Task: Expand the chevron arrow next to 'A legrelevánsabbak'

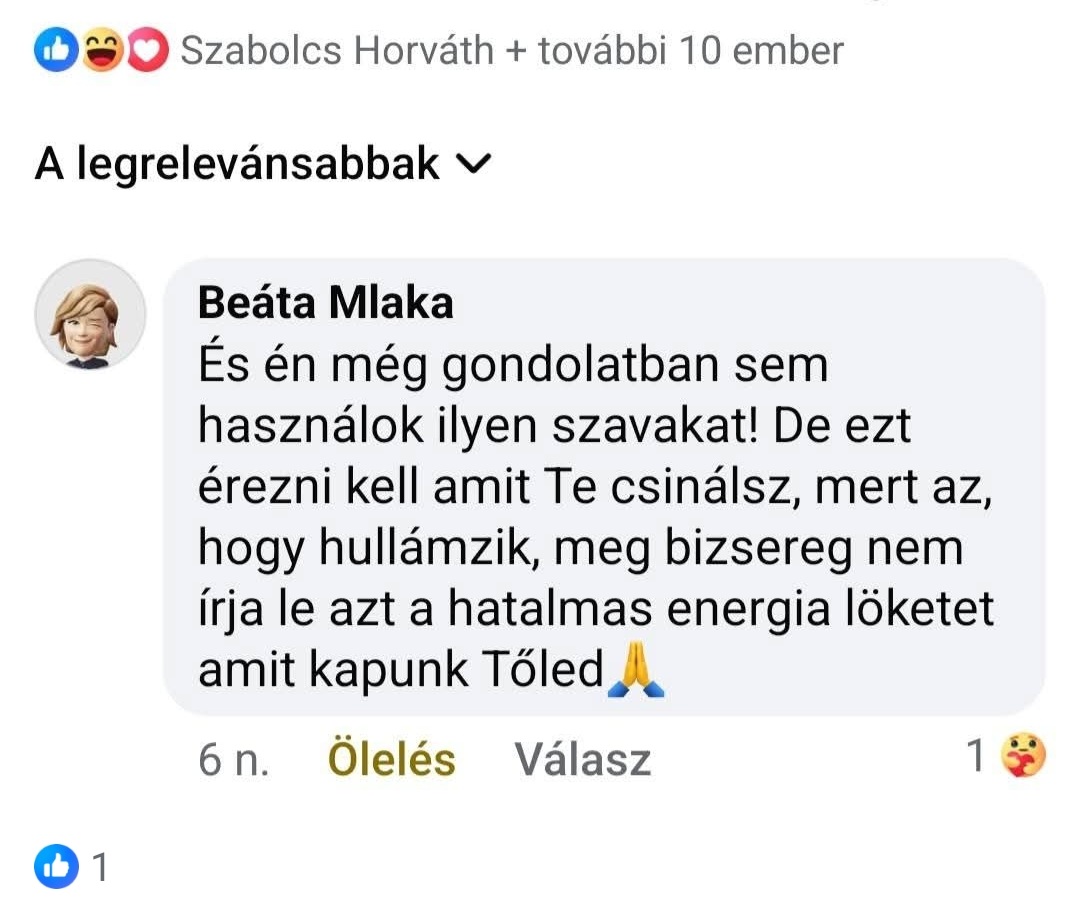Action: (x=472, y=164)
